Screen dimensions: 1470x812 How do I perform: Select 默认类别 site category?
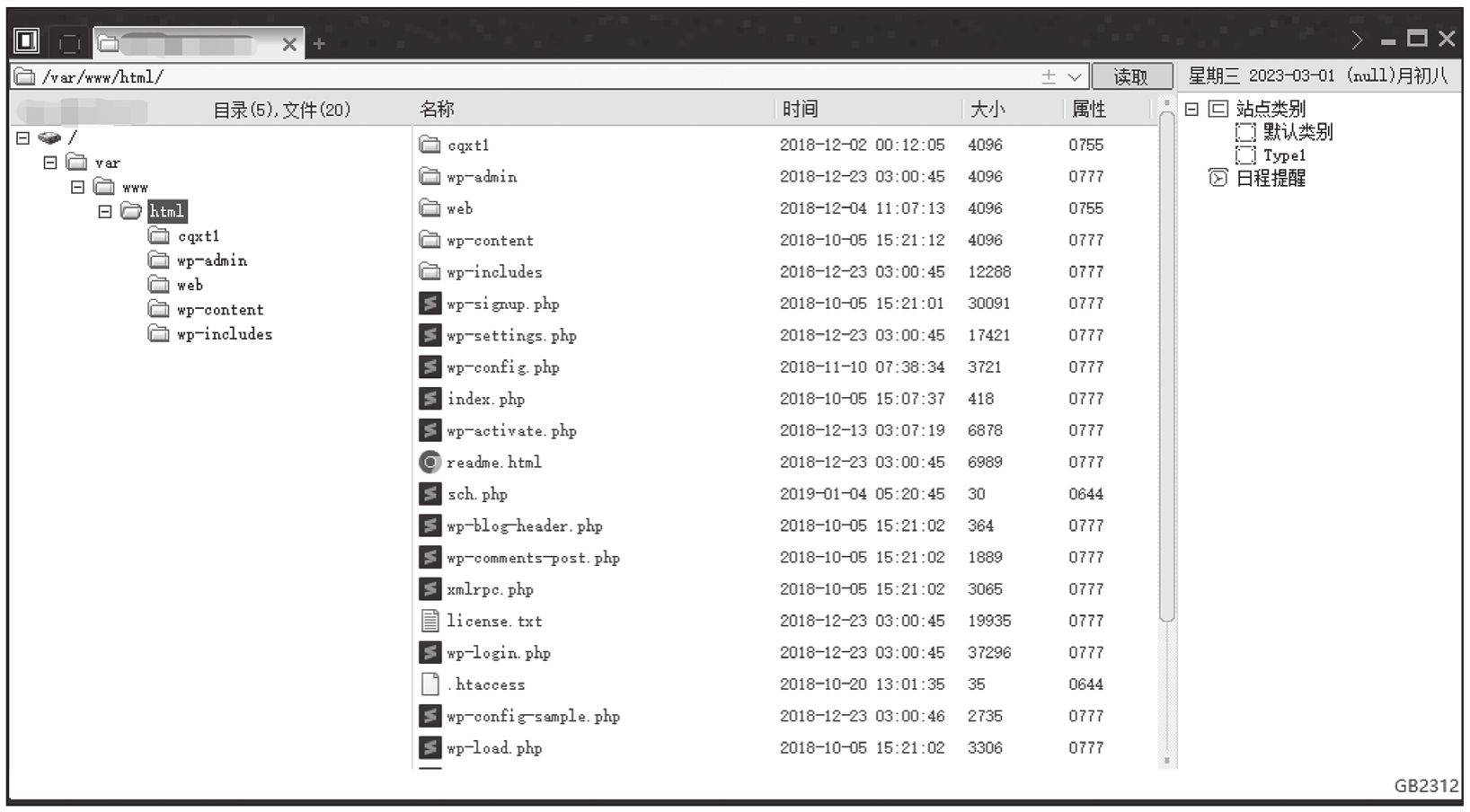tap(1297, 132)
